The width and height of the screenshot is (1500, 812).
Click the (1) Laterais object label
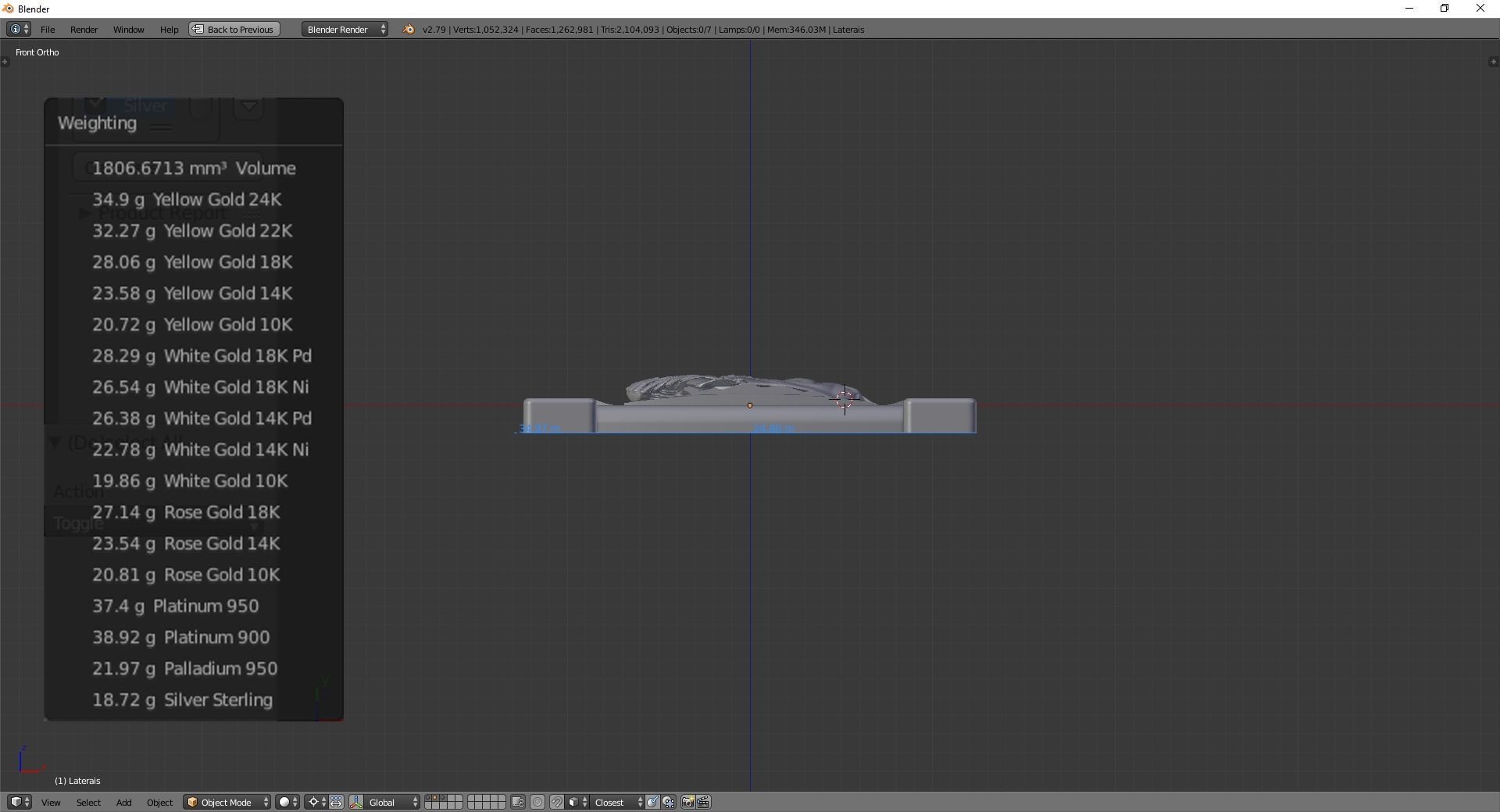coord(77,781)
